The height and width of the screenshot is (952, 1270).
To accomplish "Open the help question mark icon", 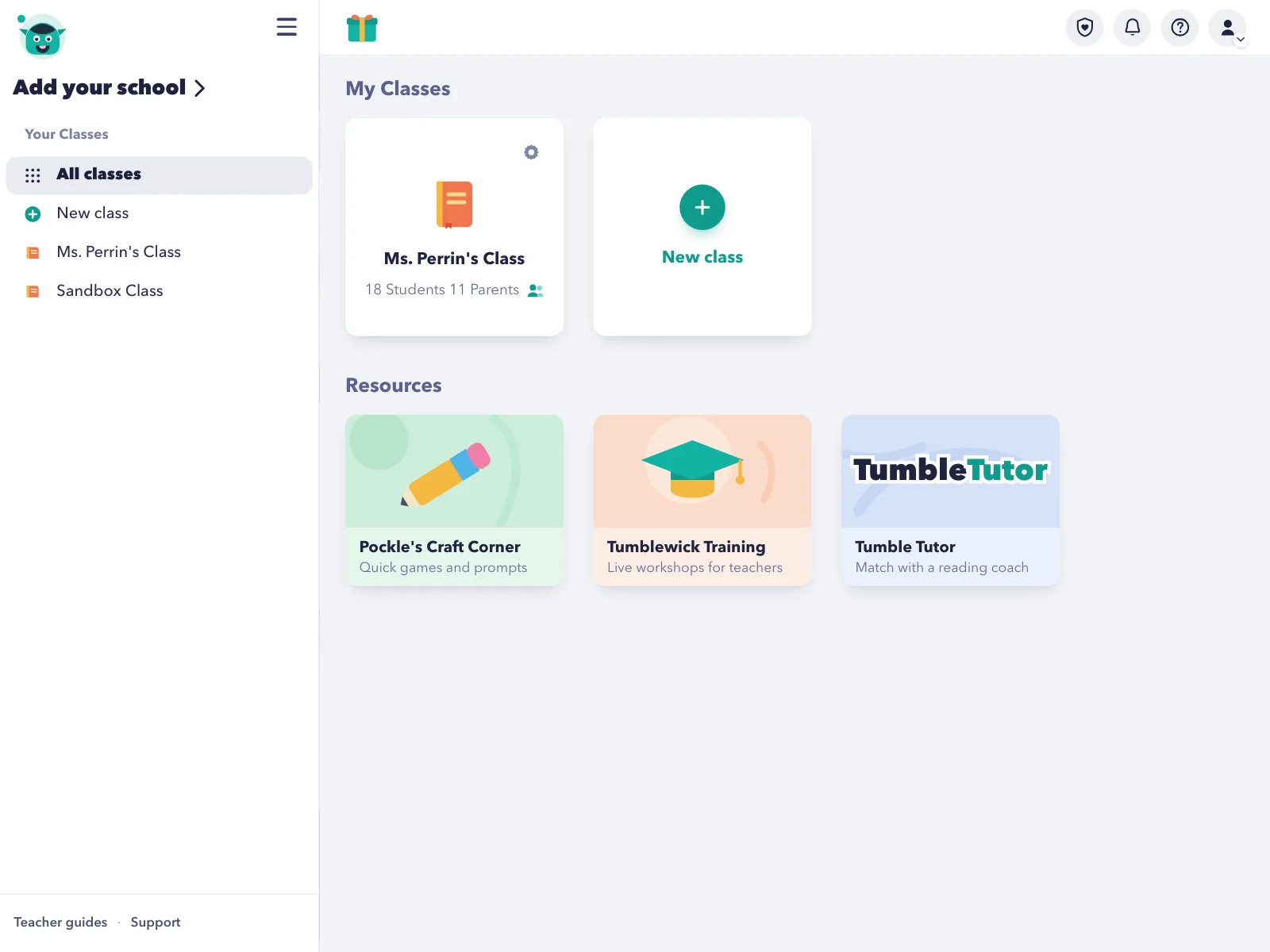I will (x=1180, y=28).
